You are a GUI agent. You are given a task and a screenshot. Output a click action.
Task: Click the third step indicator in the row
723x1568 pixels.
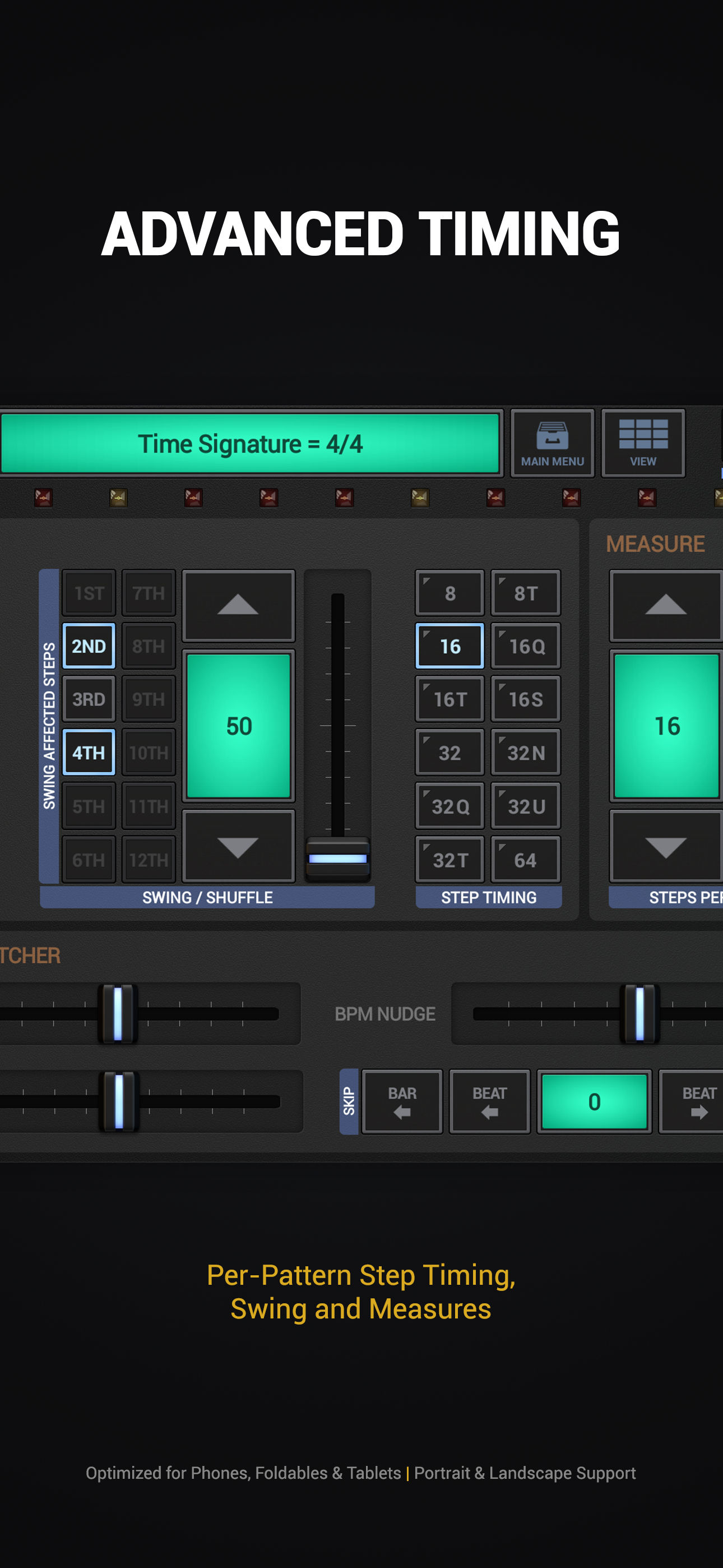pos(193,498)
